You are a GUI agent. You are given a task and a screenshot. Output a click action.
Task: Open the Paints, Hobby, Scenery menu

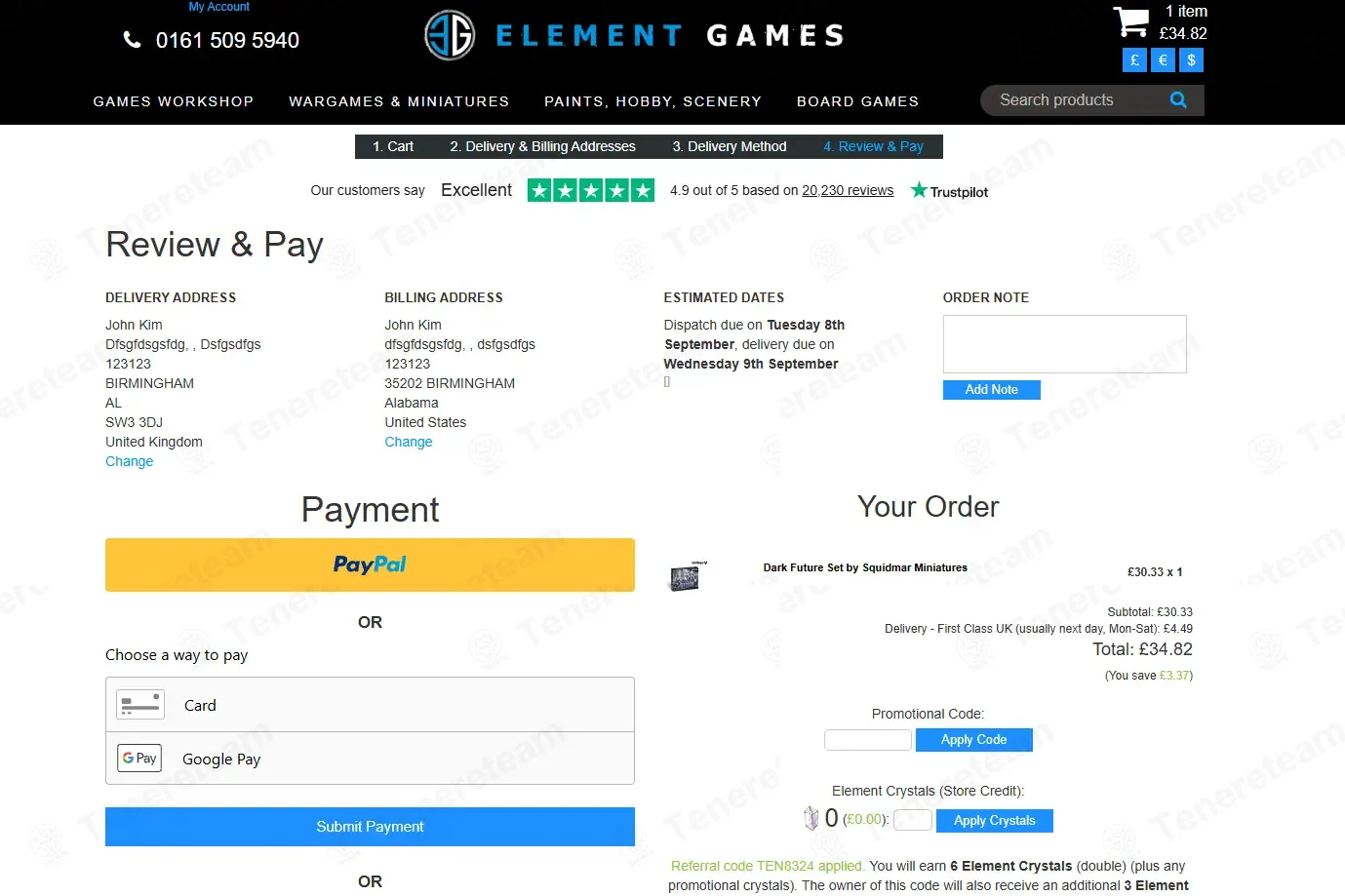[x=653, y=101]
